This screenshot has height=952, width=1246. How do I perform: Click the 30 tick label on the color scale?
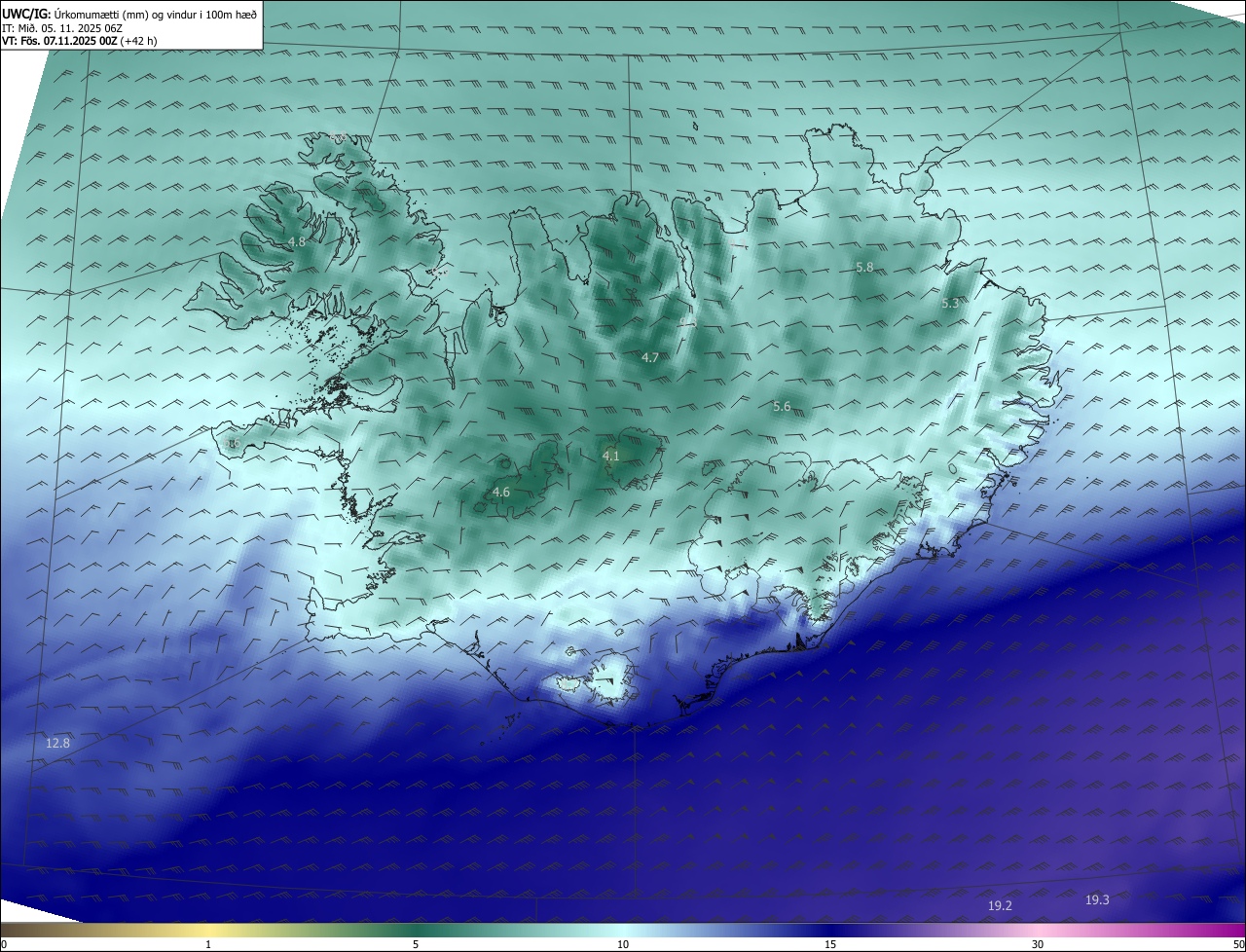coord(1038,944)
